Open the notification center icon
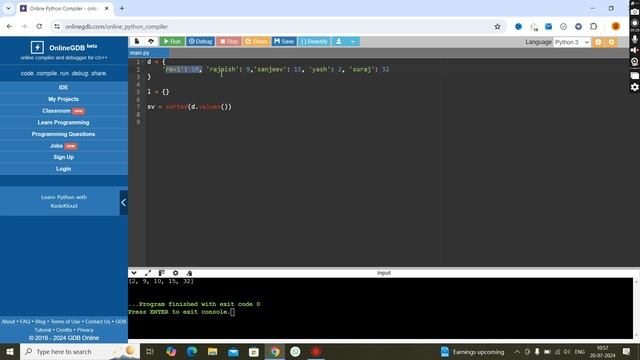640x360 pixels. click(626, 351)
